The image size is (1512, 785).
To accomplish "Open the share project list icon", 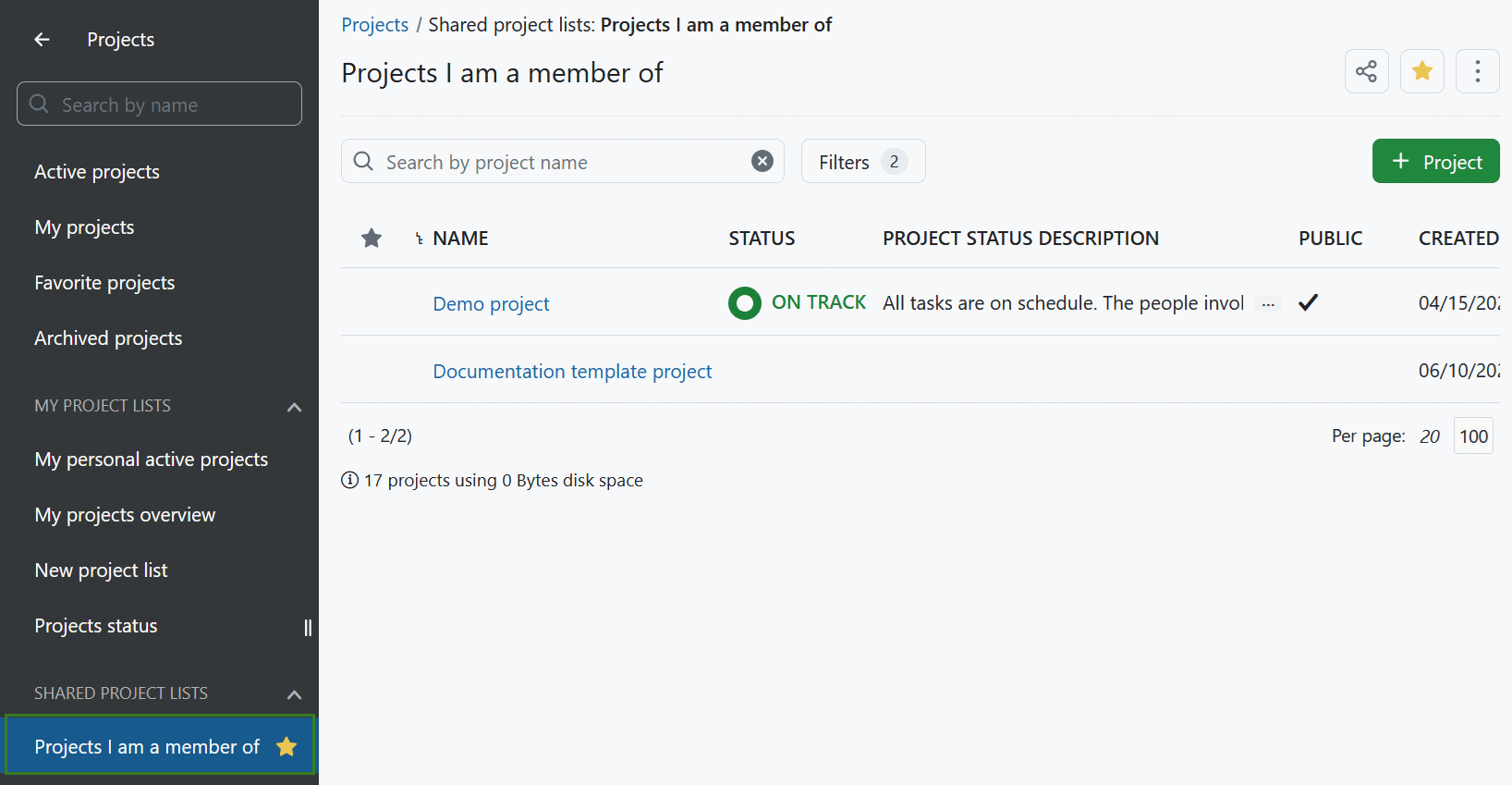I will point(1366,71).
